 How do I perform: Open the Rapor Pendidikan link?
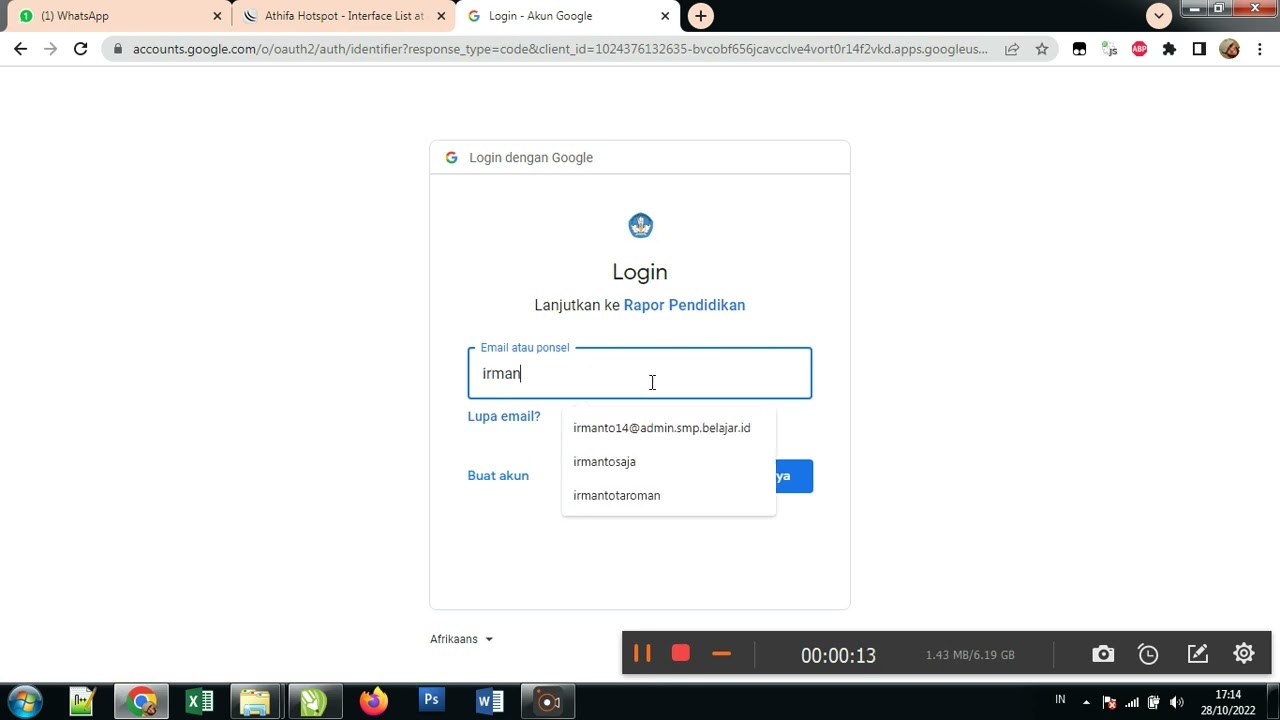click(x=684, y=305)
